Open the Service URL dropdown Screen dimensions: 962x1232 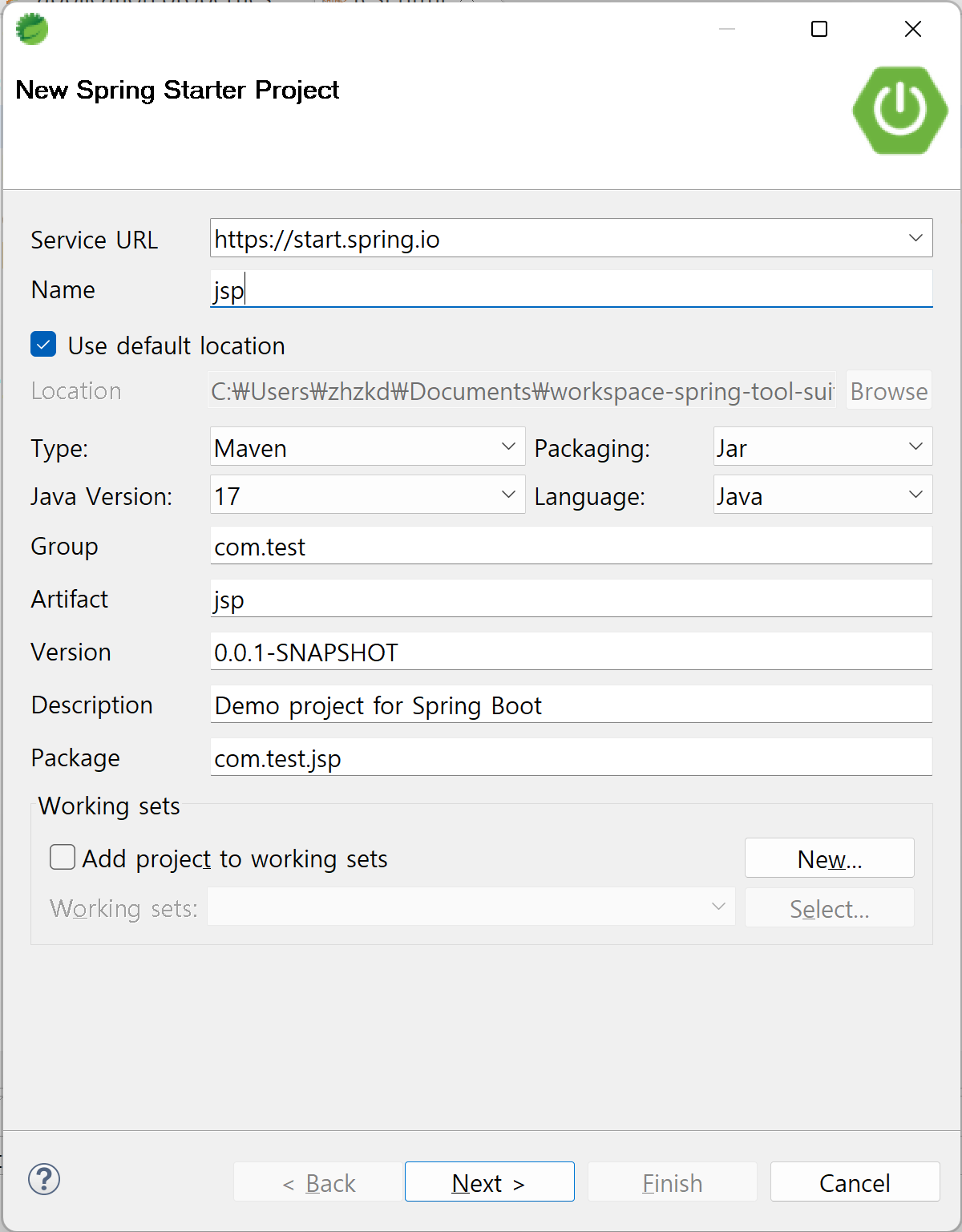[572, 238]
